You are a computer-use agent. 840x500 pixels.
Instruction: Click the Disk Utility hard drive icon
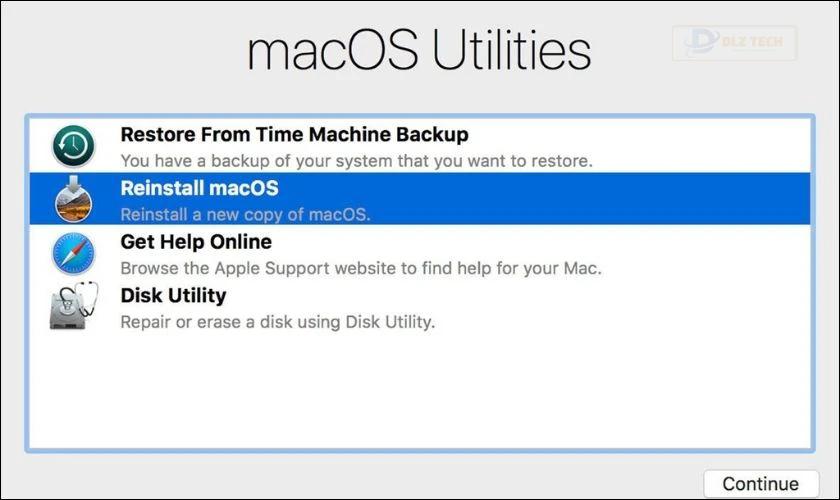pyautogui.click(x=68, y=314)
